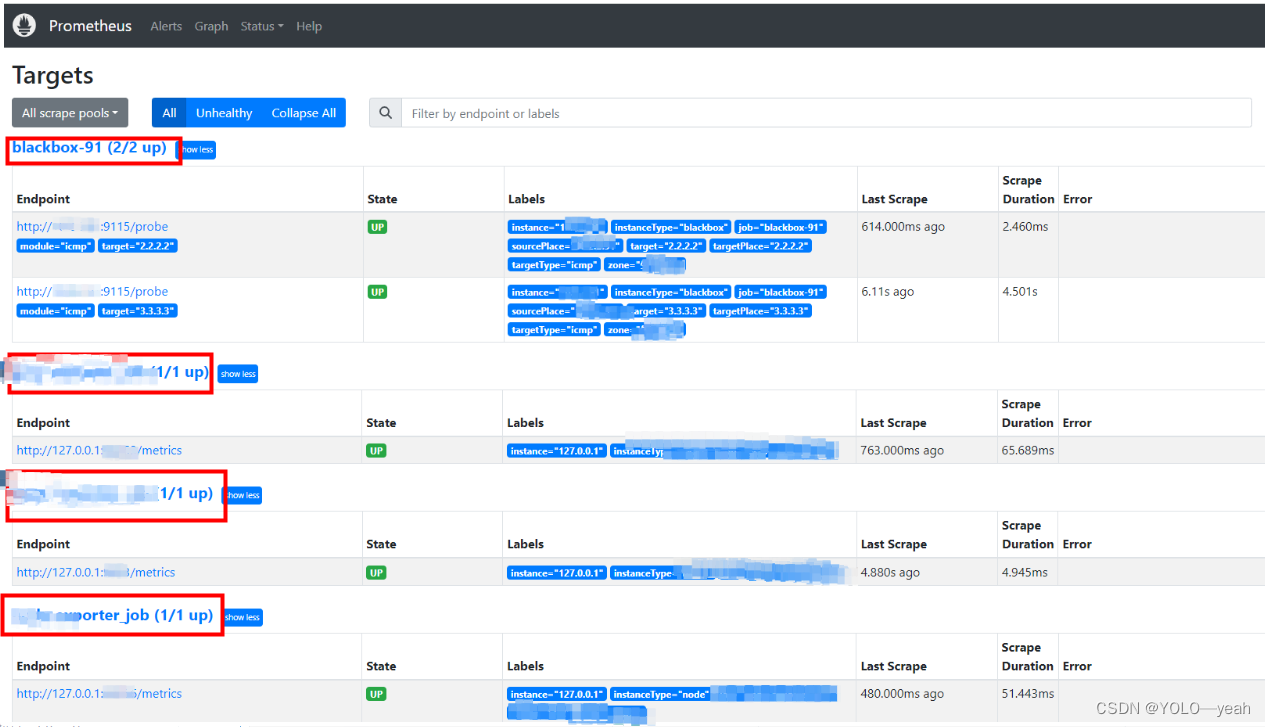Click the 2.460ms scrape duration value

(x=1025, y=227)
